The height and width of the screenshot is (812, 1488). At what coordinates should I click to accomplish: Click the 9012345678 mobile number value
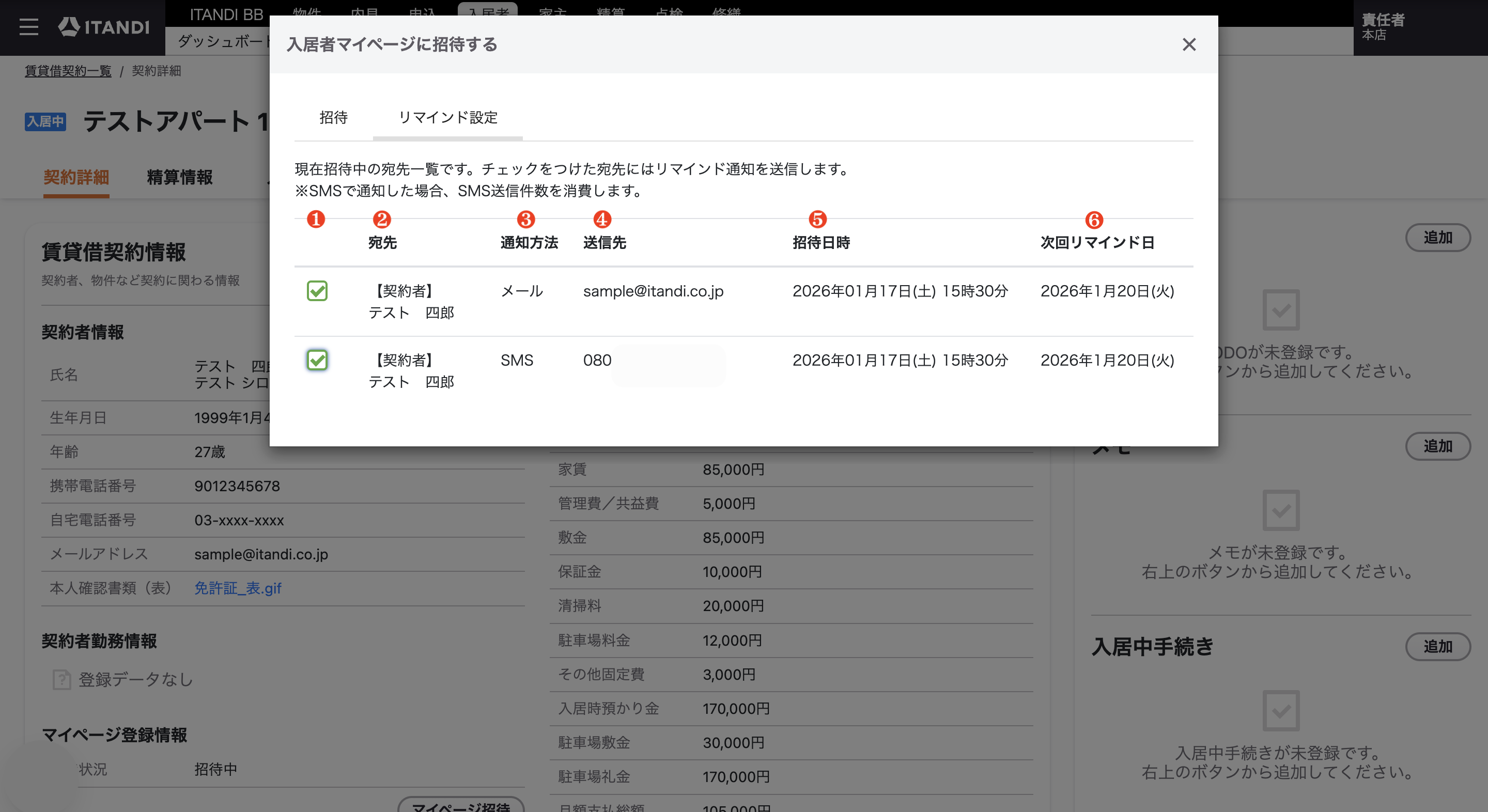pyautogui.click(x=237, y=486)
